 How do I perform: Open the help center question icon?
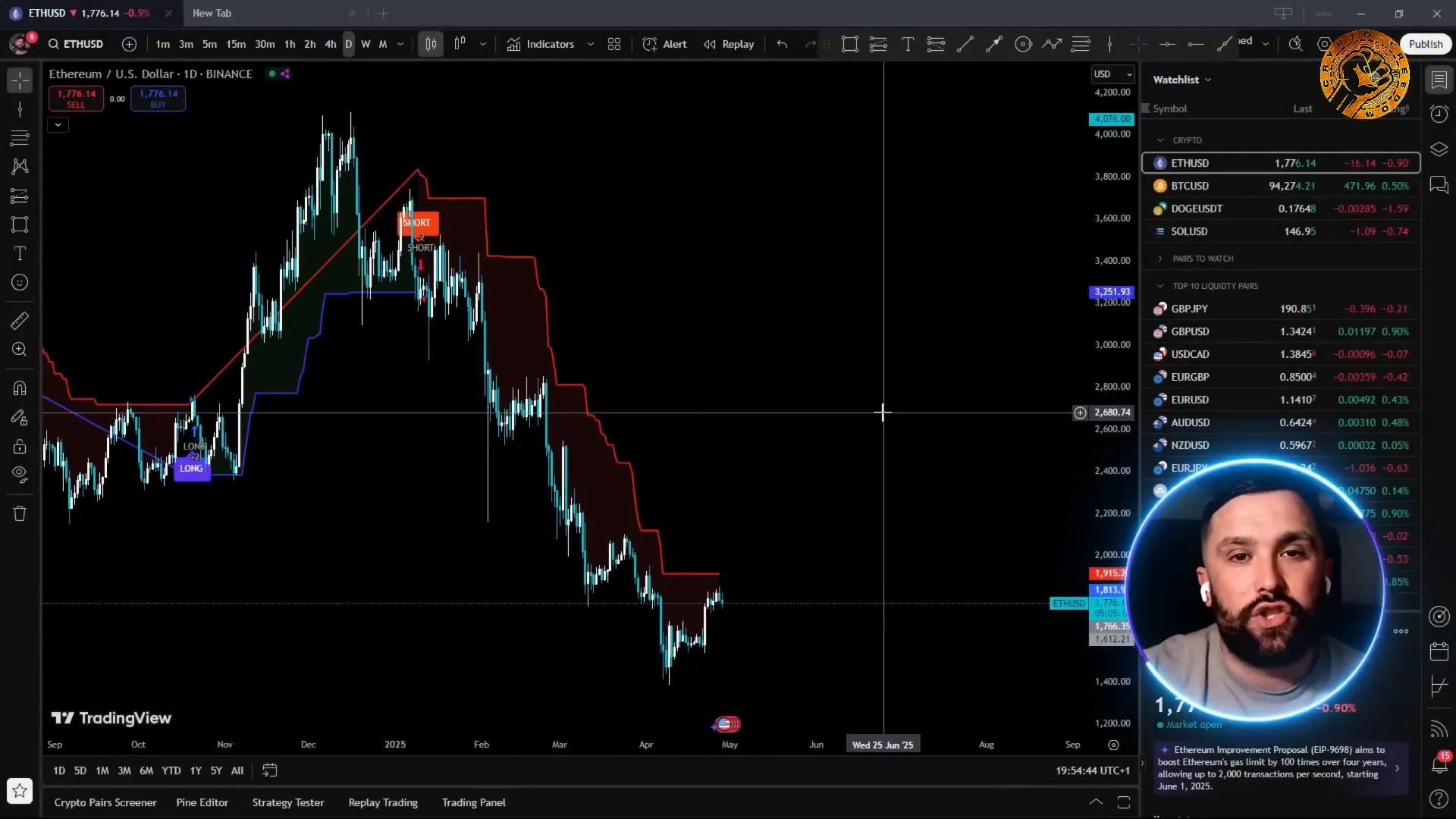1439,799
